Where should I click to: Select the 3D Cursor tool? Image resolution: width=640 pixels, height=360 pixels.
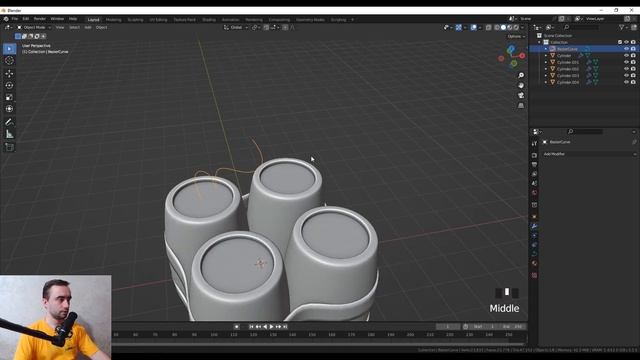click(x=9, y=60)
